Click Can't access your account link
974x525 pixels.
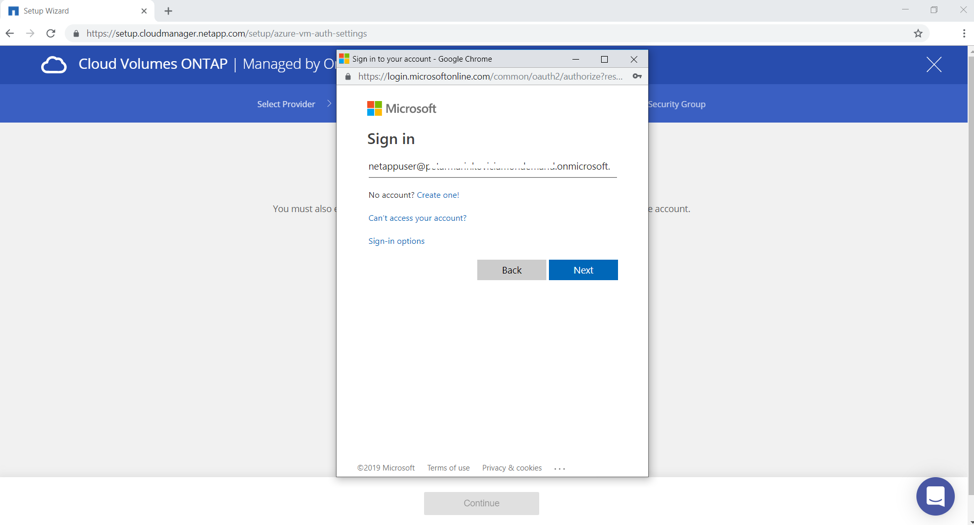tap(417, 218)
